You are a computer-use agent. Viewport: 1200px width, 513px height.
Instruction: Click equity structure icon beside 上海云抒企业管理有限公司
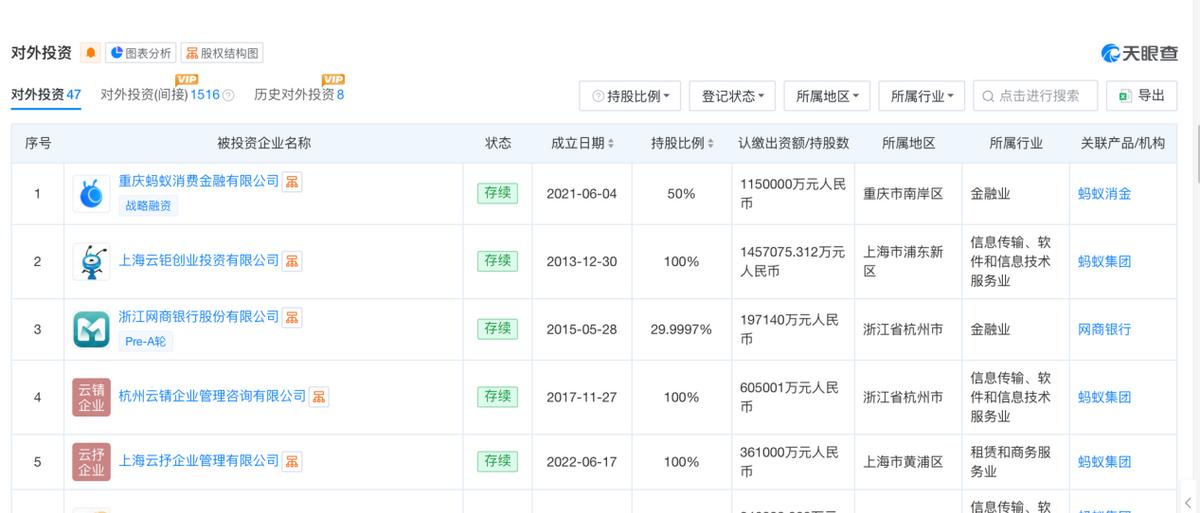pyautogui.click(x=292, y=461)
